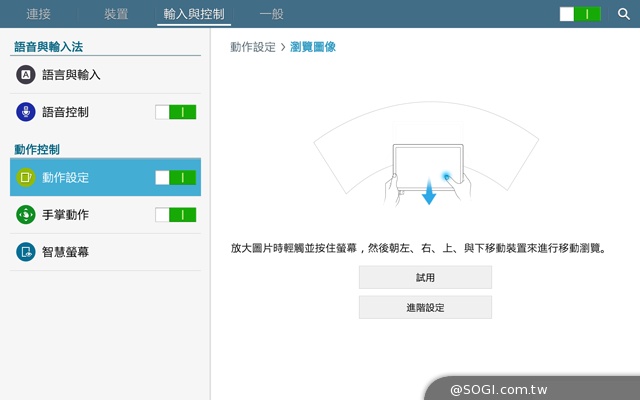The height and width of the screenshot is (400, 640).
Task: Open 進階設定 advanced settings button
Action: [x=425, y=307]
